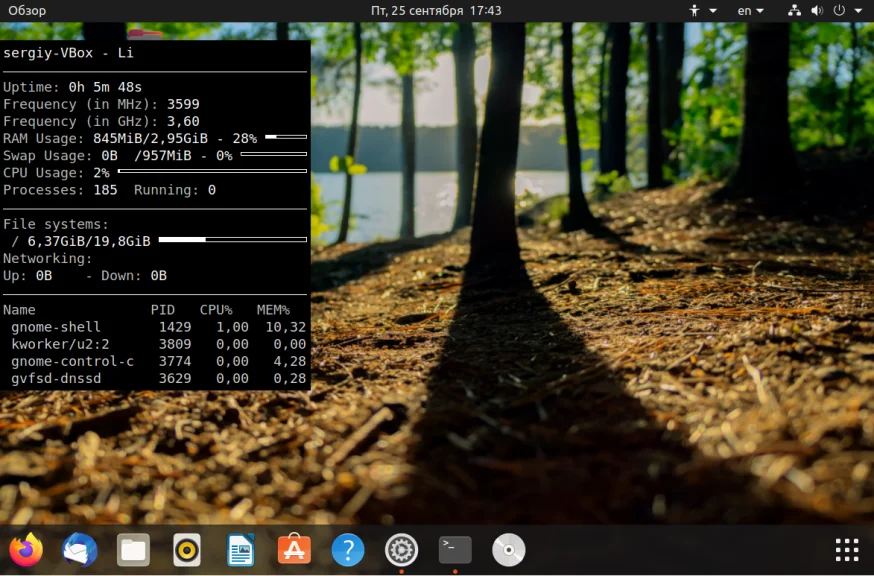This screenshot has height=576, width=874.
Task: Expand system menu arrow in top bar
Action: pyautogui.click(x=860, y=11)
